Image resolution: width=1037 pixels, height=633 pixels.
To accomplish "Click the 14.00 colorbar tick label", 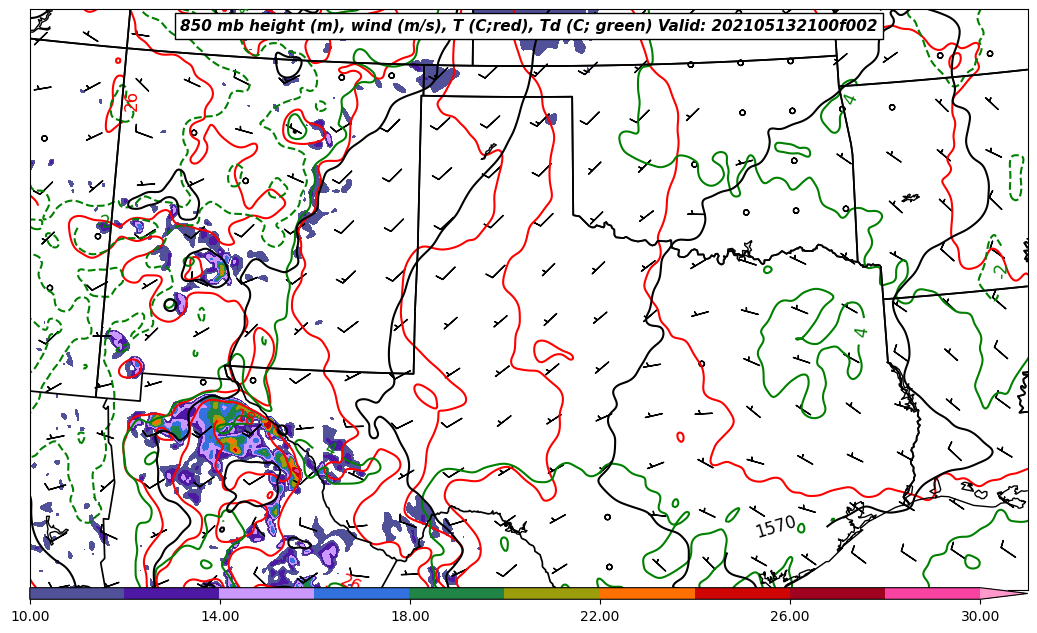I will [220, 616].
